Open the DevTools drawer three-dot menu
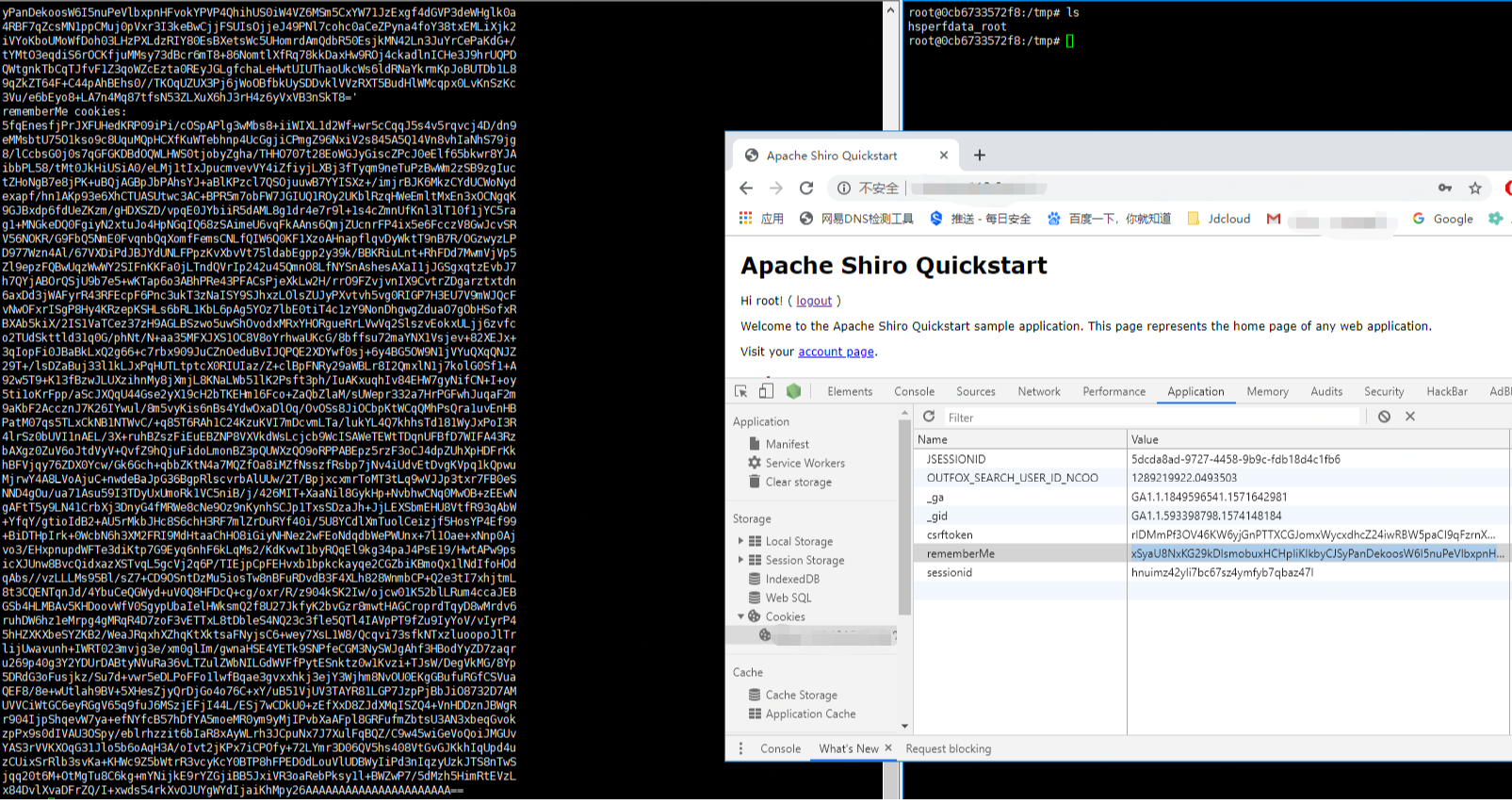This screenshot has height=804, width=1512. click(740, 748)
